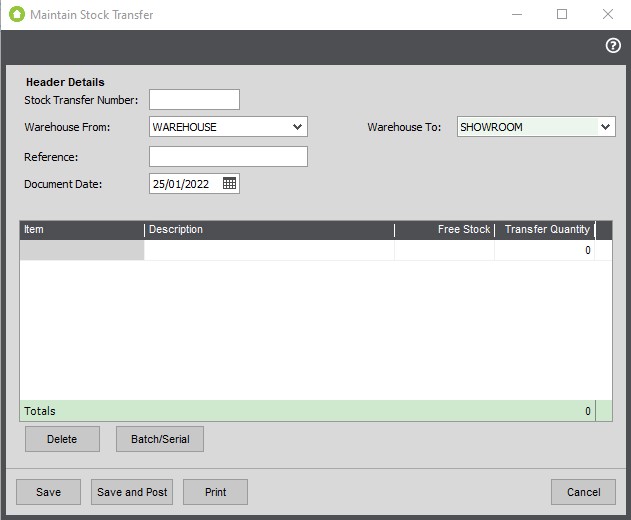Open the Batch/Serial button
The height and width of the screenshot is (520, 631).
coord(160,439)
